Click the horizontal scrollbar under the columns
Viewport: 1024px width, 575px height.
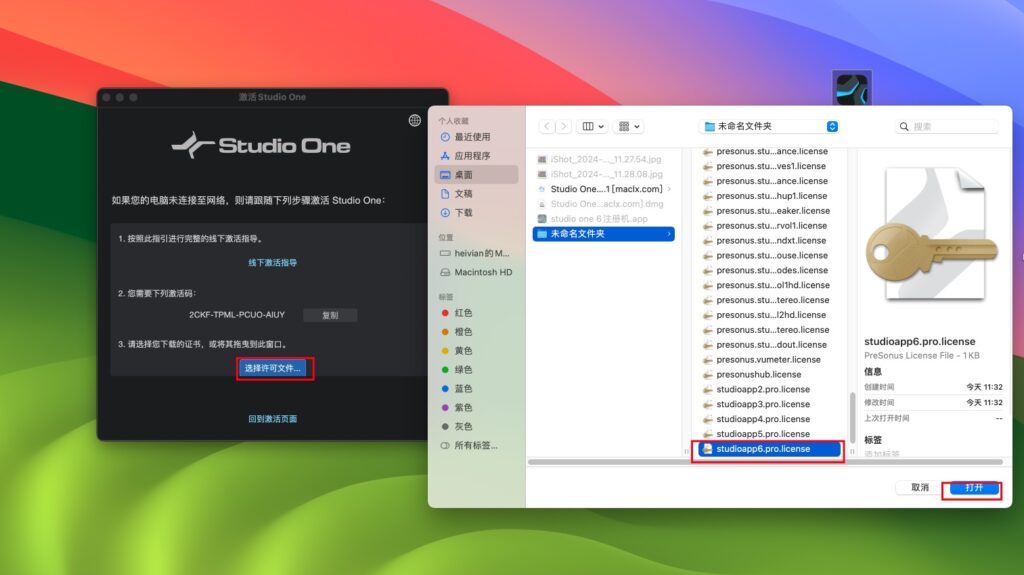point(765,462)
